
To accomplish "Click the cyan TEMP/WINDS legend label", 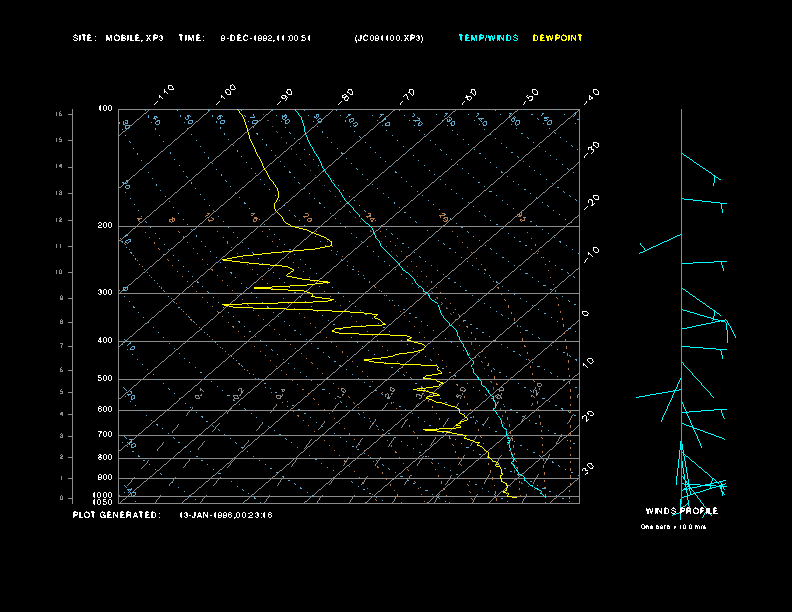I will click(x=488, y=38).
